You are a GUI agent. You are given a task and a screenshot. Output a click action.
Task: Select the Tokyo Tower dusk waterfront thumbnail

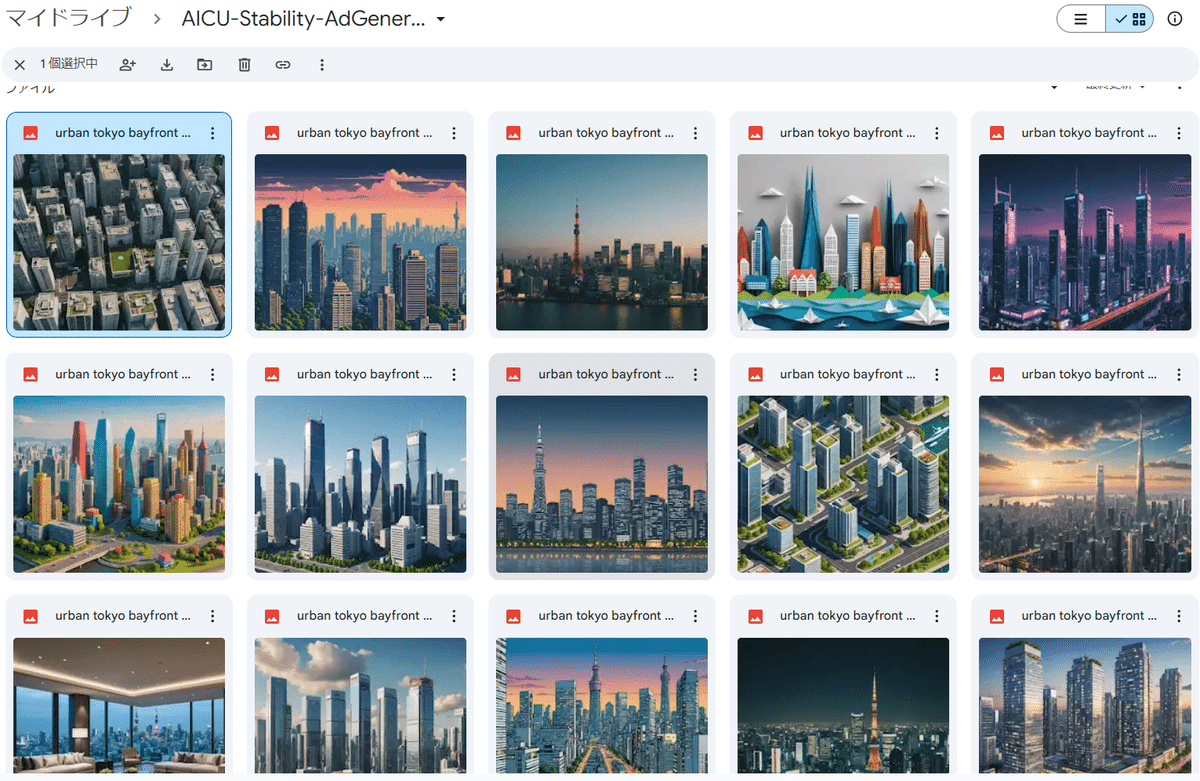click(602, 242)
